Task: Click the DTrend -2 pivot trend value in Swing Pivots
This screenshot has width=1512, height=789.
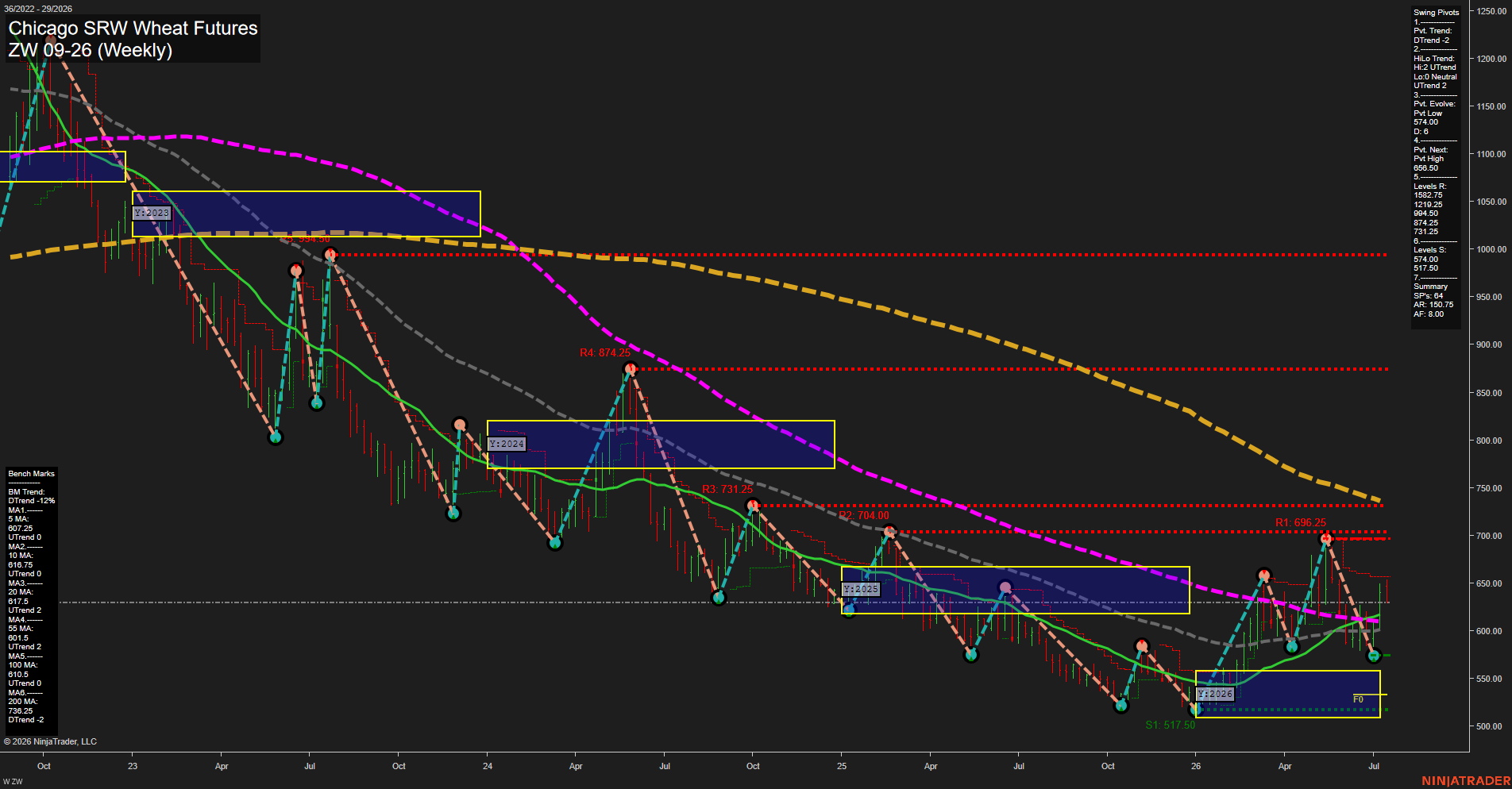Action: point(1431,40)
